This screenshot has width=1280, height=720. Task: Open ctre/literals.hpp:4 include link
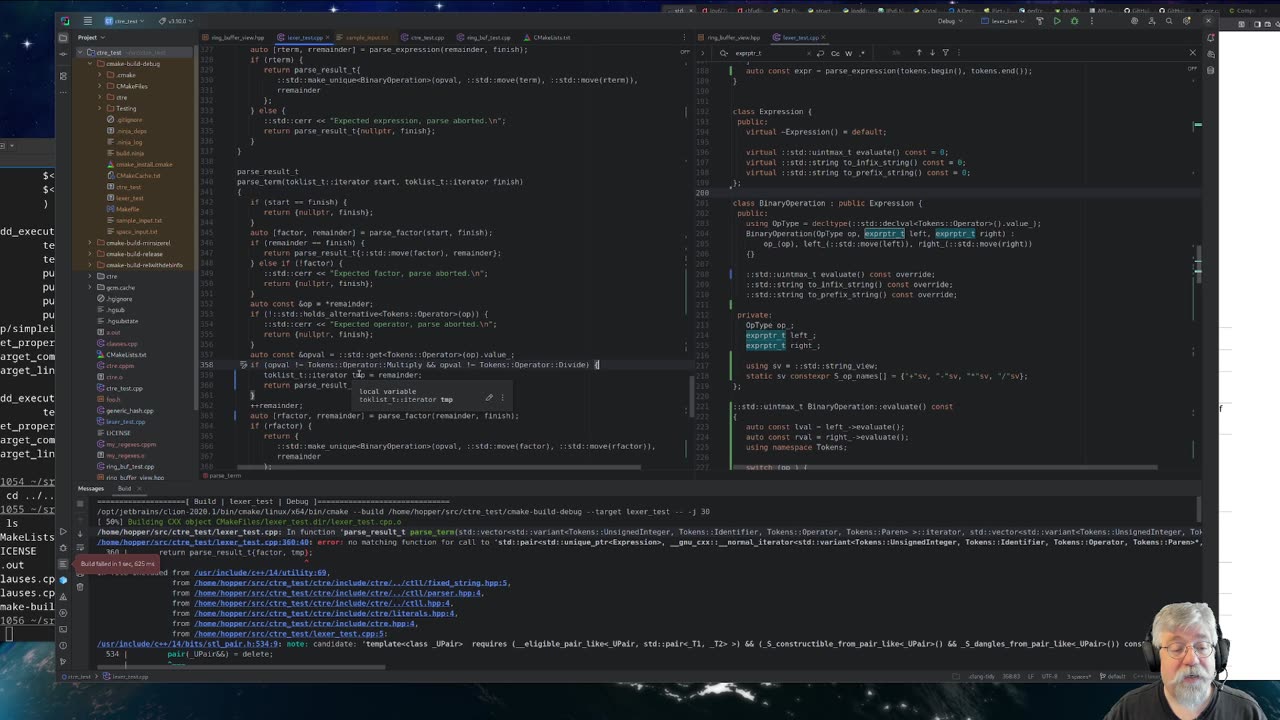[325, 613]
